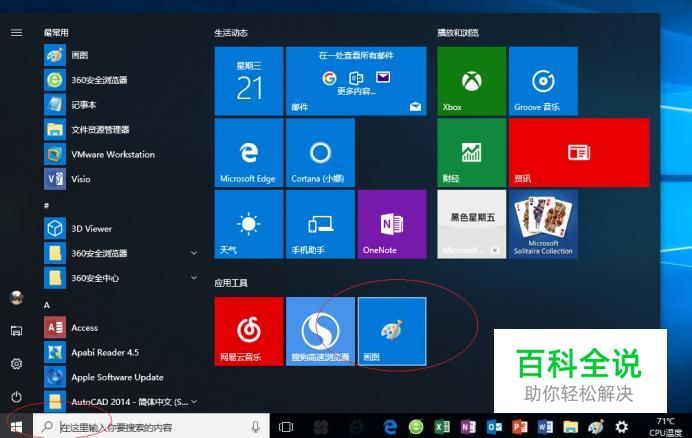Open the red 资讯 news tile

579,153
